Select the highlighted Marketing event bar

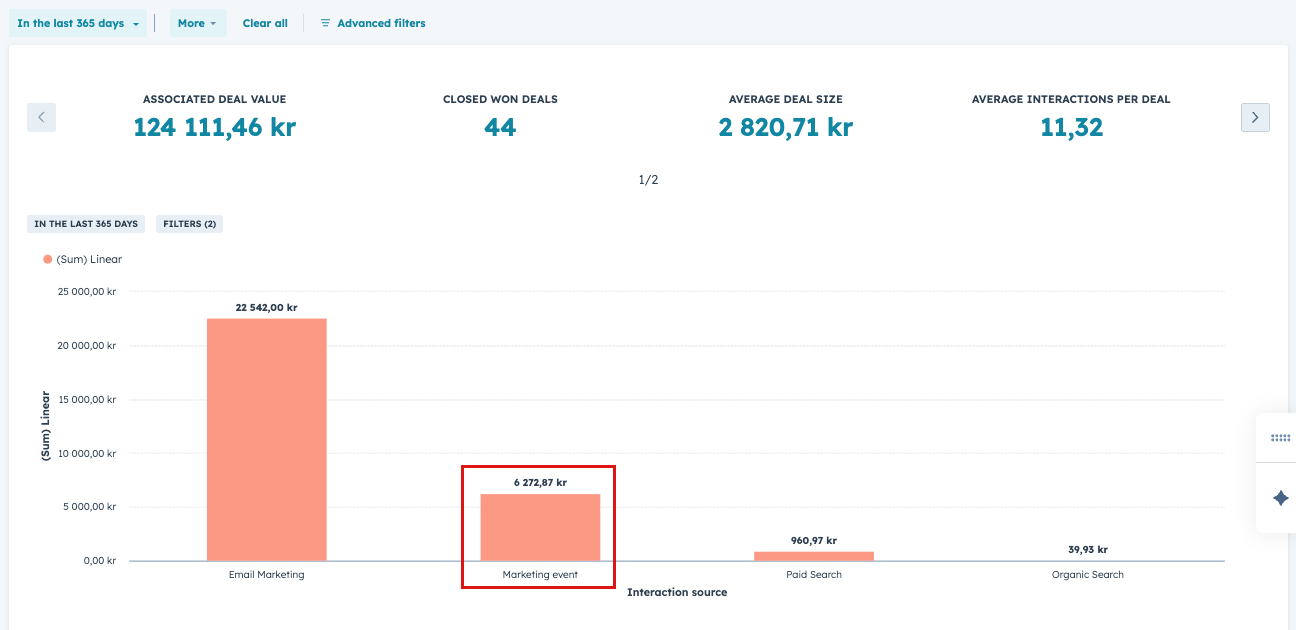539,525
